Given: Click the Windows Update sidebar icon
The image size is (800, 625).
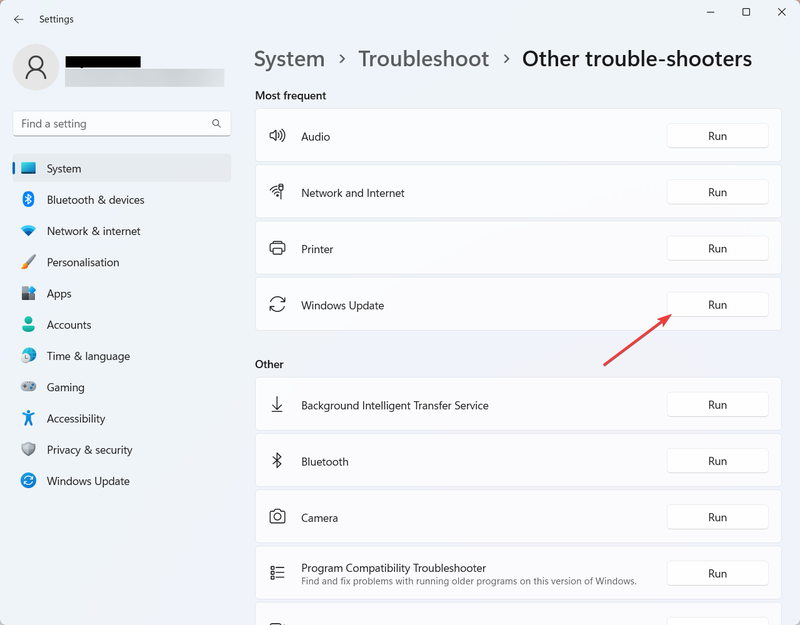Looking at the screenshot, I should 29,481.
